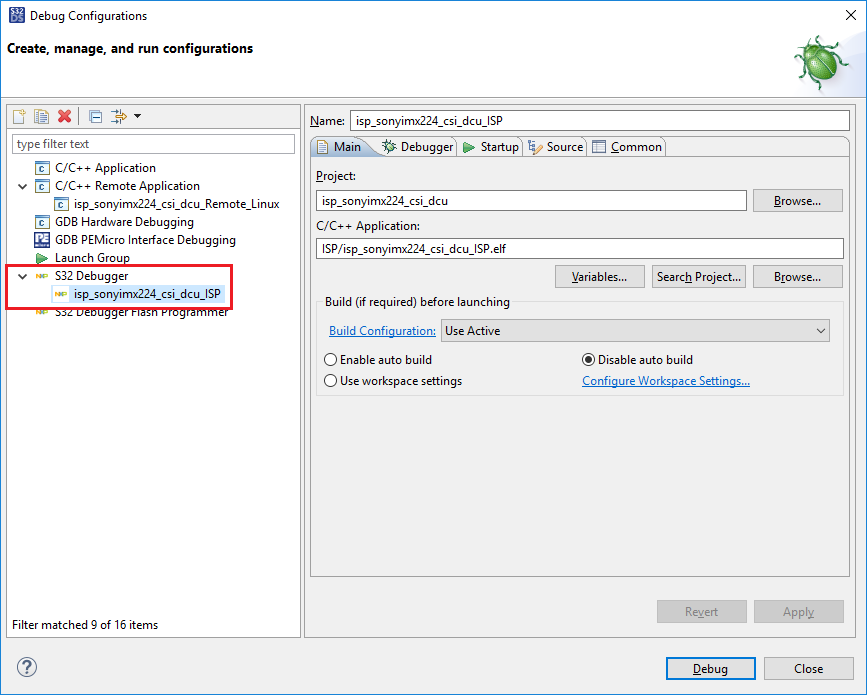Viewport: 867px width, 695px height.
Task: Click the GDB PEMicro Interface Debugging icon
Action: pos(42,240)
